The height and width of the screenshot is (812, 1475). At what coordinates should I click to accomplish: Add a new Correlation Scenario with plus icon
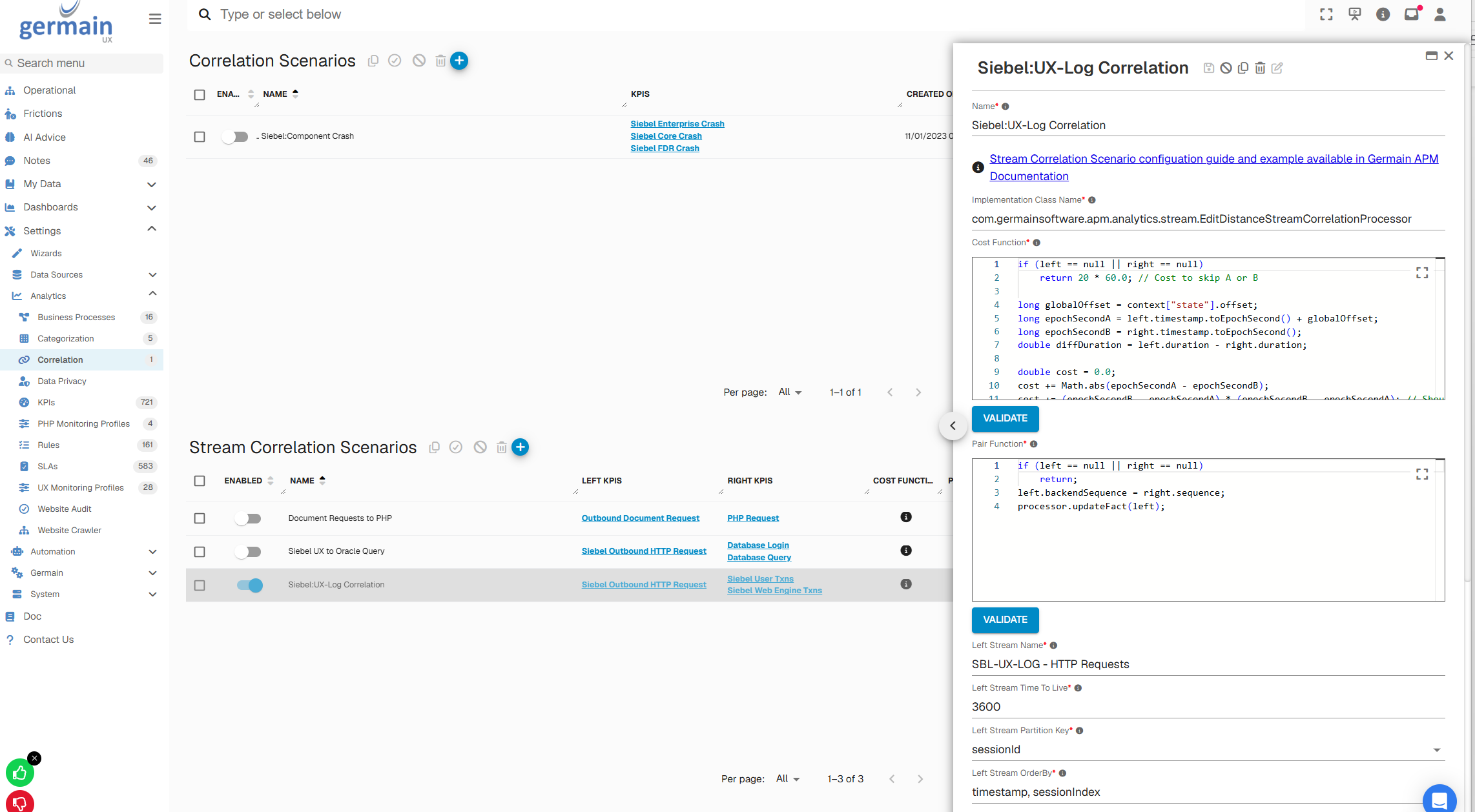click(x=459, y=61)
